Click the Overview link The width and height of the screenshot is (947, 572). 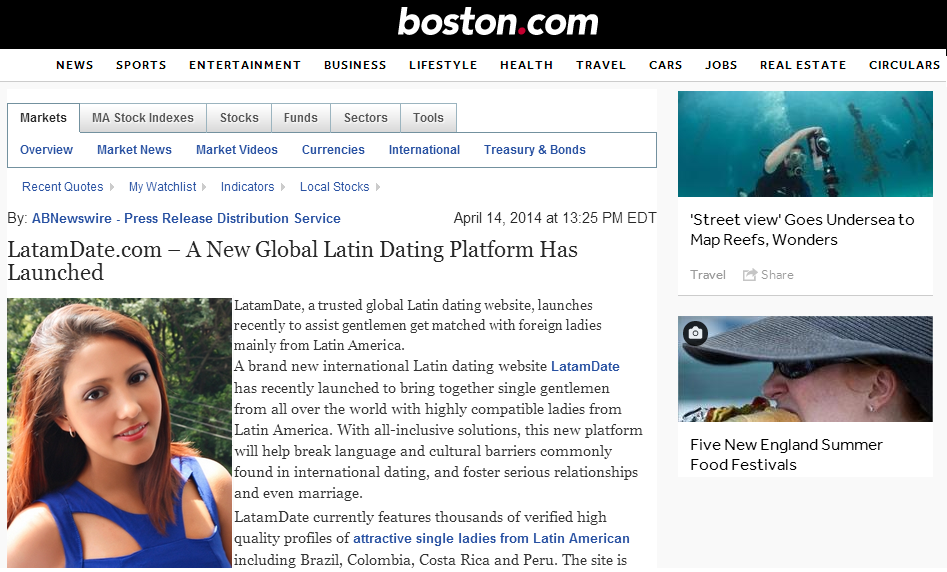tap(47, 150)
